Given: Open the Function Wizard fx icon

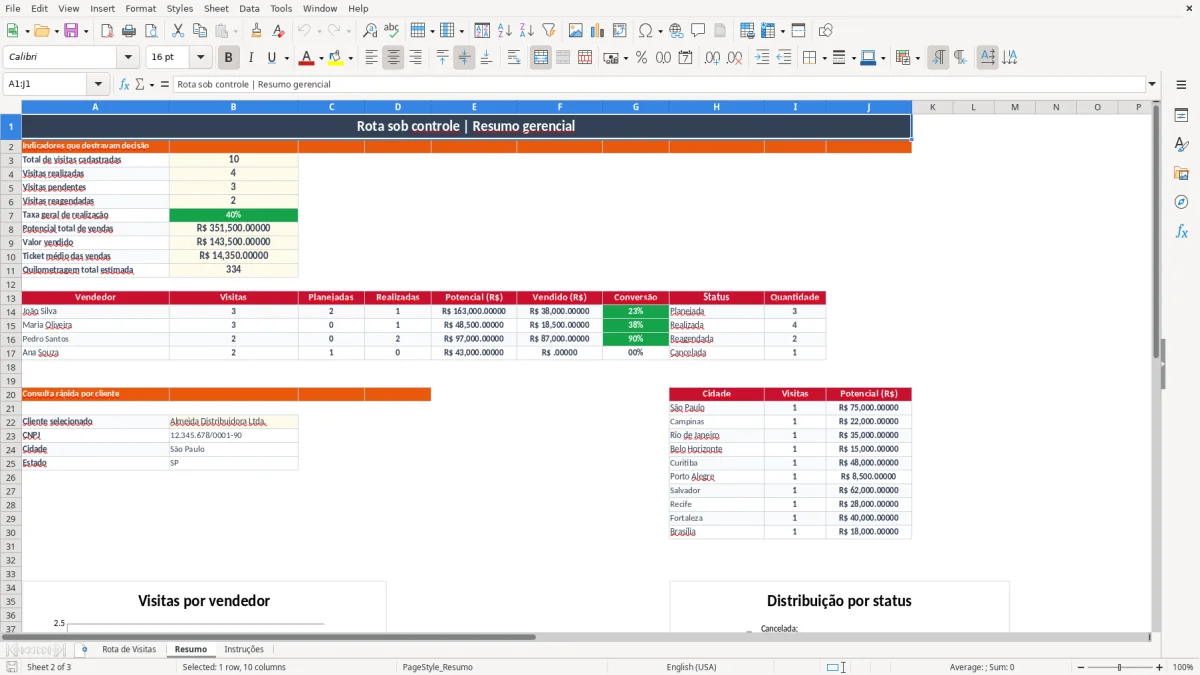Looking at the screenshot, I should click(x=125, y=85).
